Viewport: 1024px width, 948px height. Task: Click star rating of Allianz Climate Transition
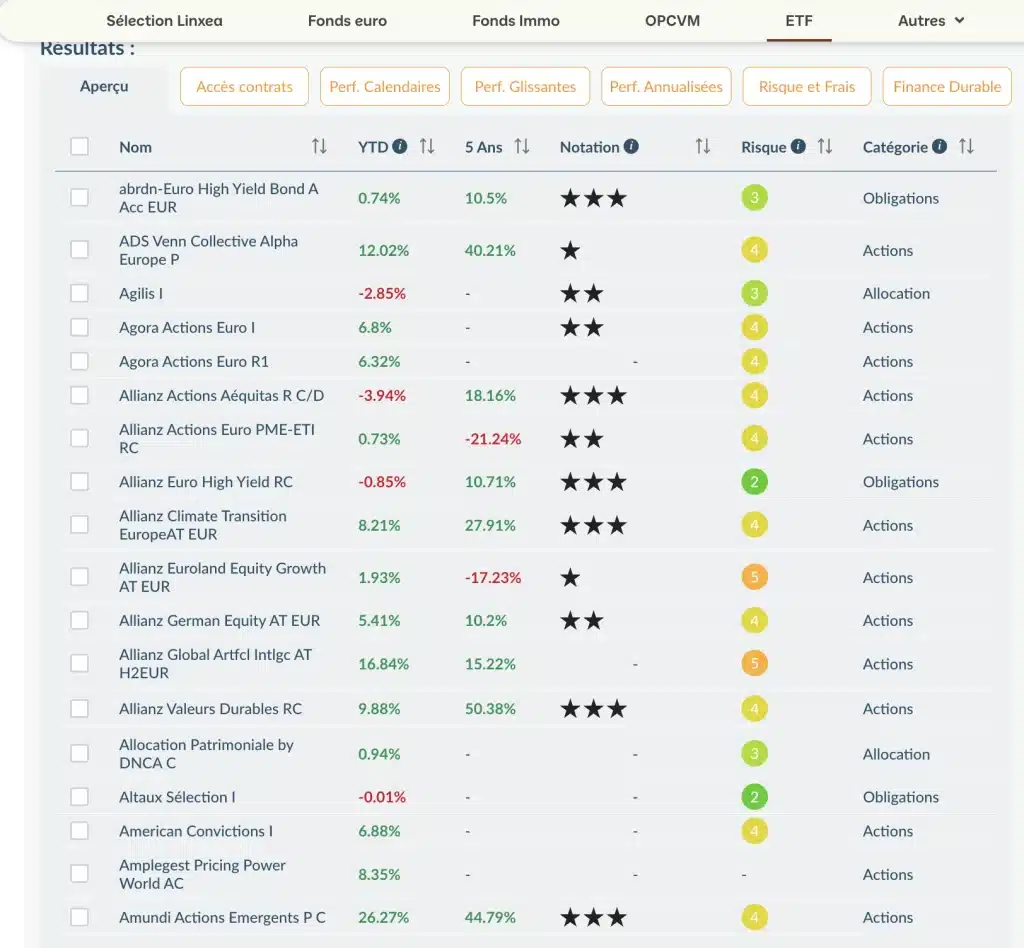pyautogui.click(x=594, y=525)
